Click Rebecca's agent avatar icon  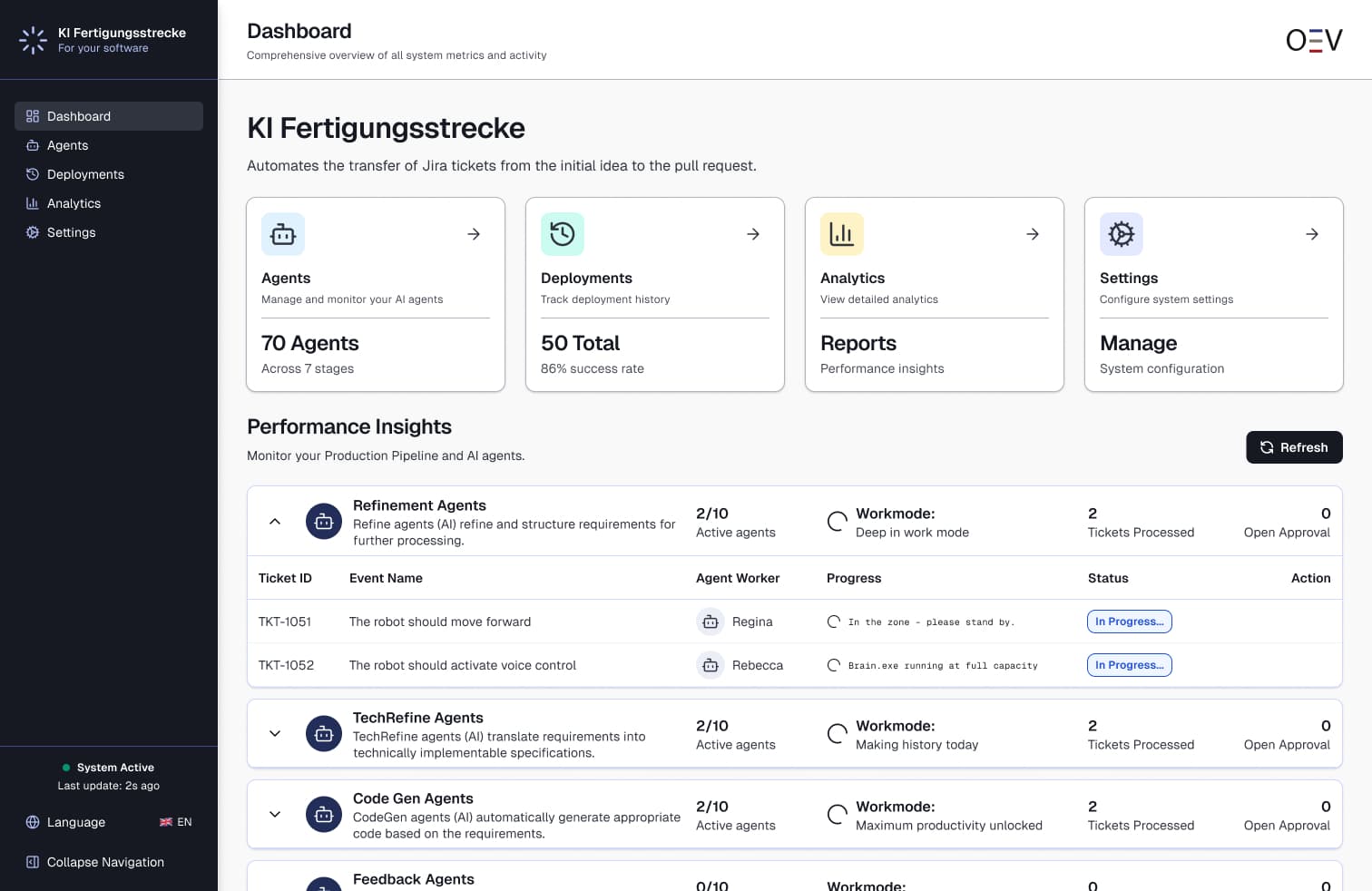pos(710,665)
